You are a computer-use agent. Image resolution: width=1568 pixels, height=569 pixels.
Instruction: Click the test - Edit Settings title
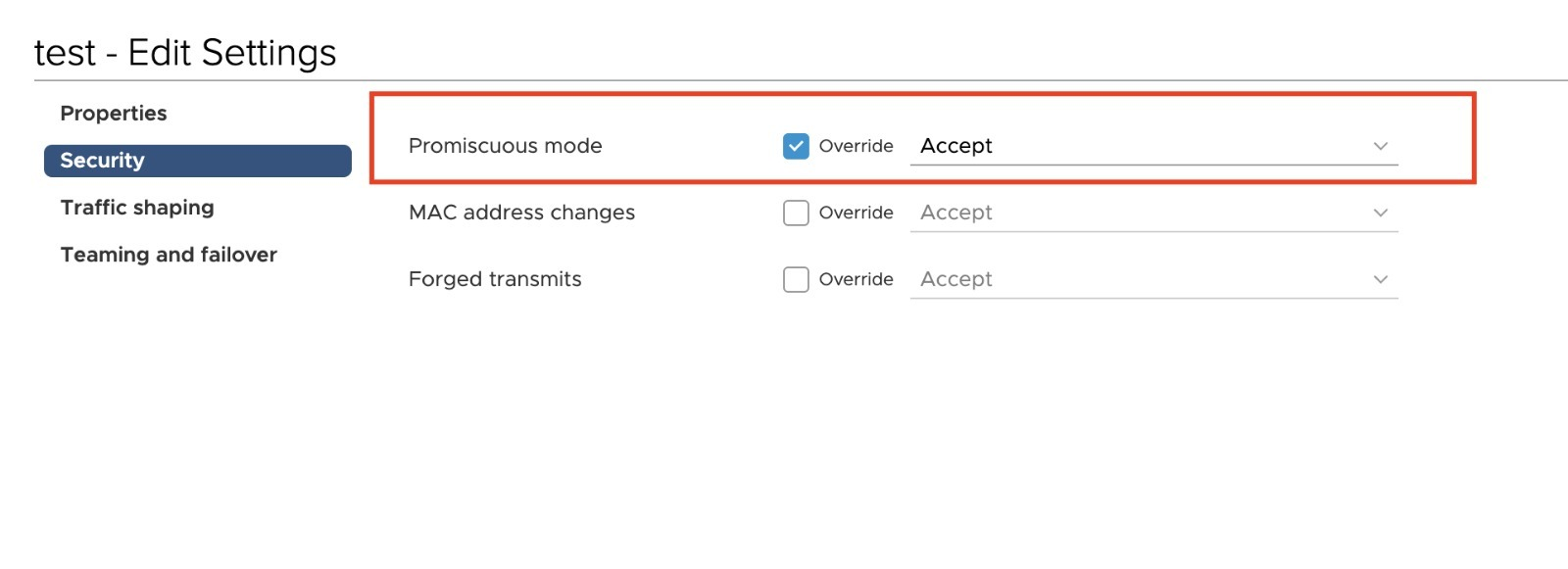tap(185, 53)
